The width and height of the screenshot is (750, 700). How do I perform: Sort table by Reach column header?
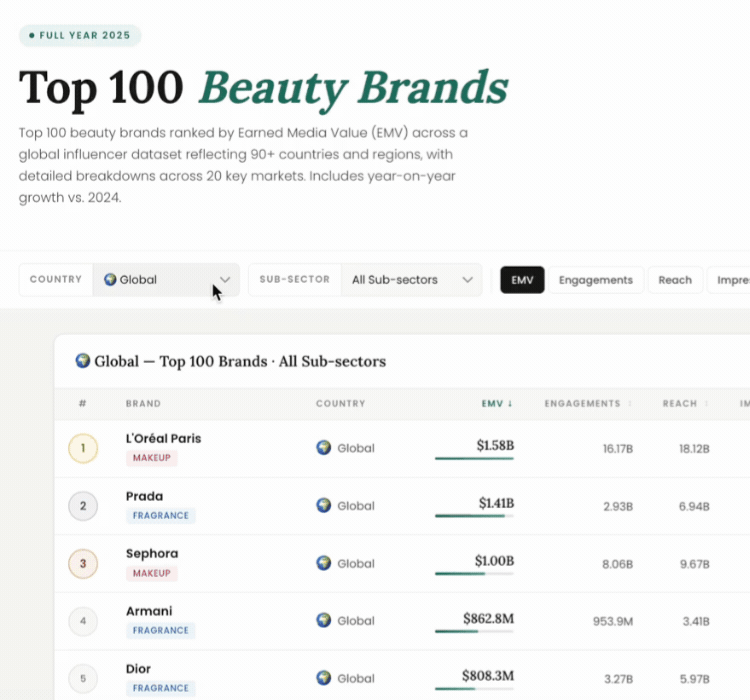[x=685, y=403]
